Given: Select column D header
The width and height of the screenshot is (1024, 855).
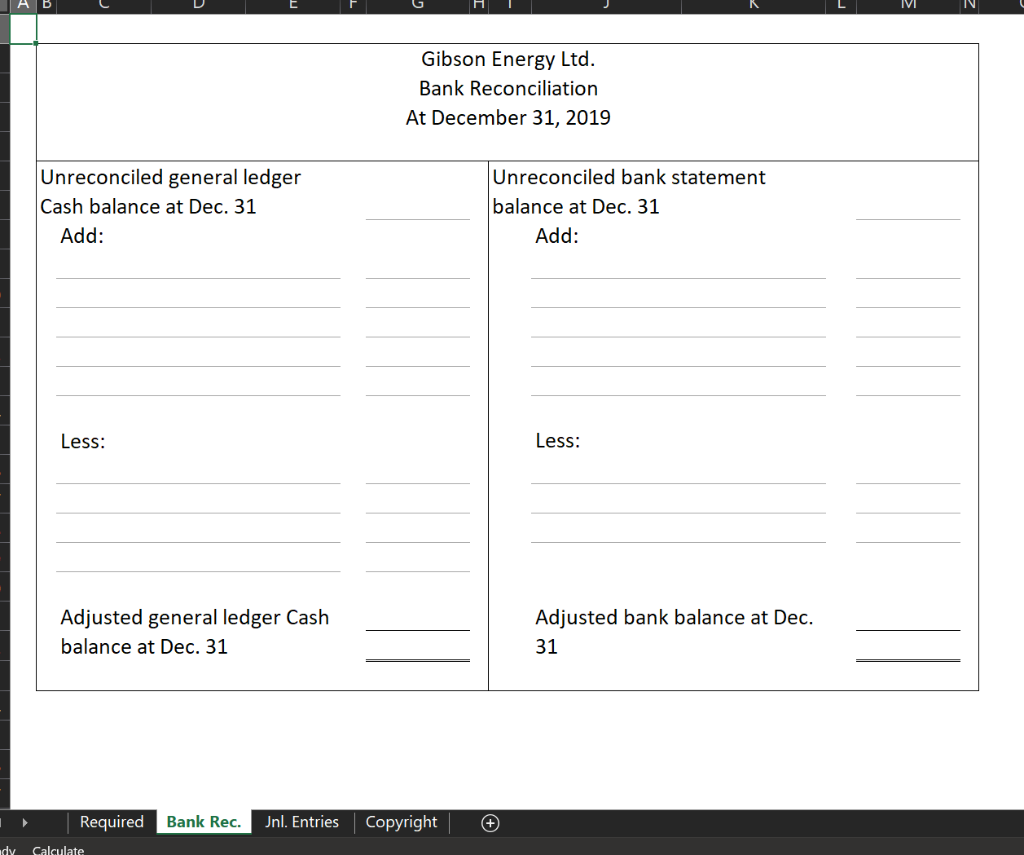Looking at the screenshot, I should tap(199, 5).
